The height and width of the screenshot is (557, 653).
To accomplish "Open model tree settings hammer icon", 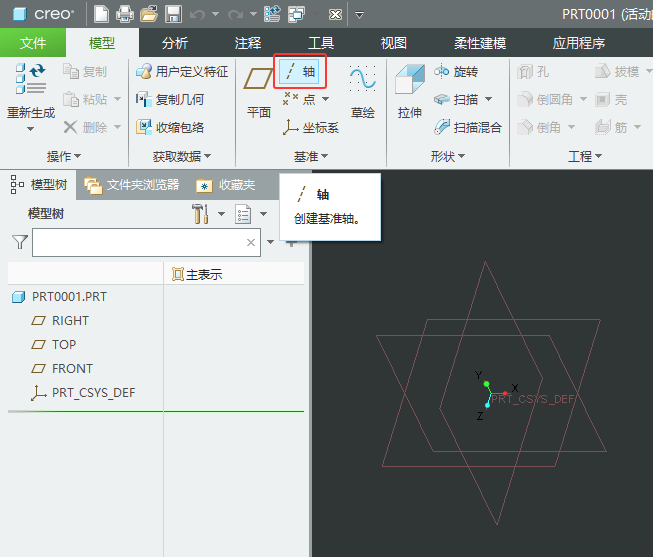I will 200,214.
